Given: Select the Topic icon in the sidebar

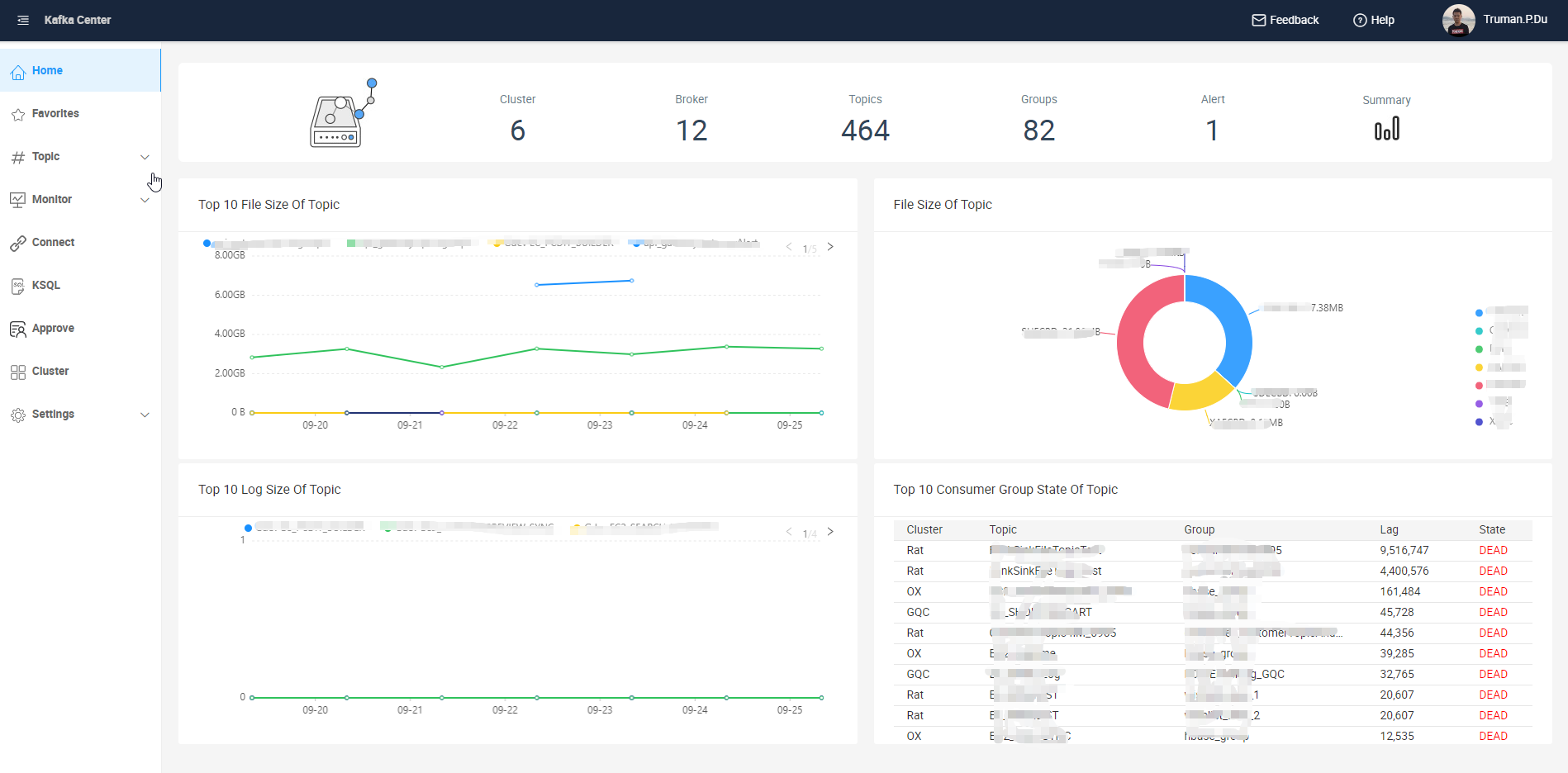Looking at the screenshot, I should [x=18, y=156].
